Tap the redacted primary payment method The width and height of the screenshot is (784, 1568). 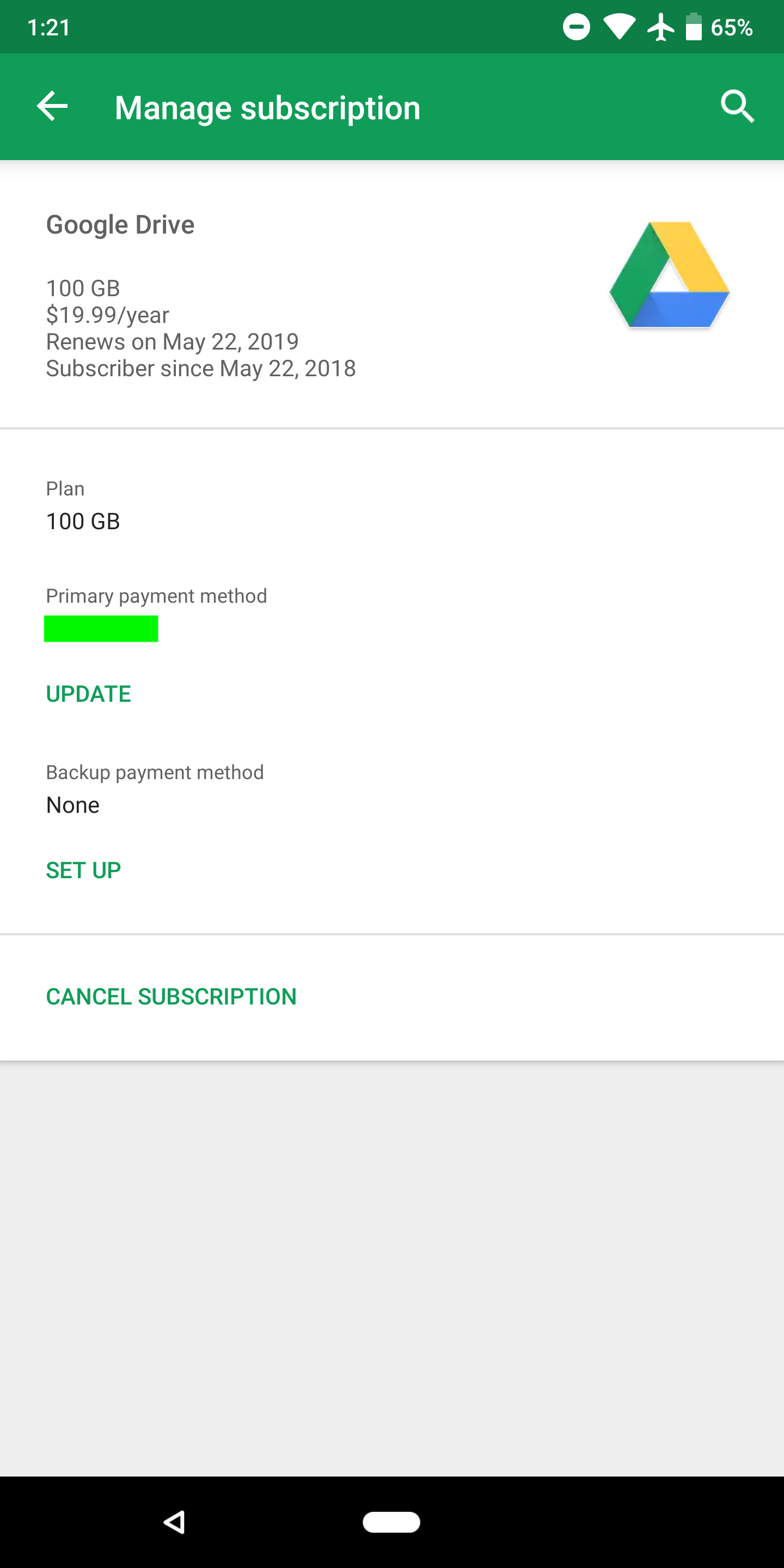point(101,629)
